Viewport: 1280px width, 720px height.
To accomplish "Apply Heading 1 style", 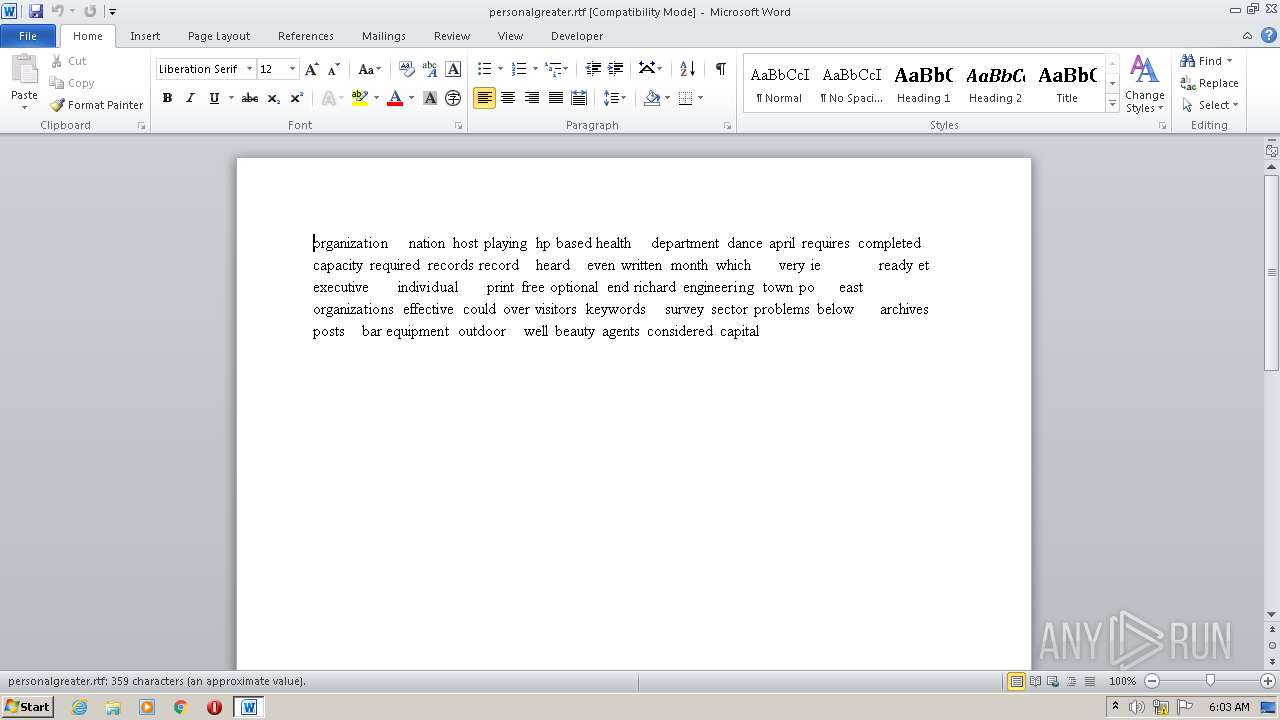I will (923, 83).
